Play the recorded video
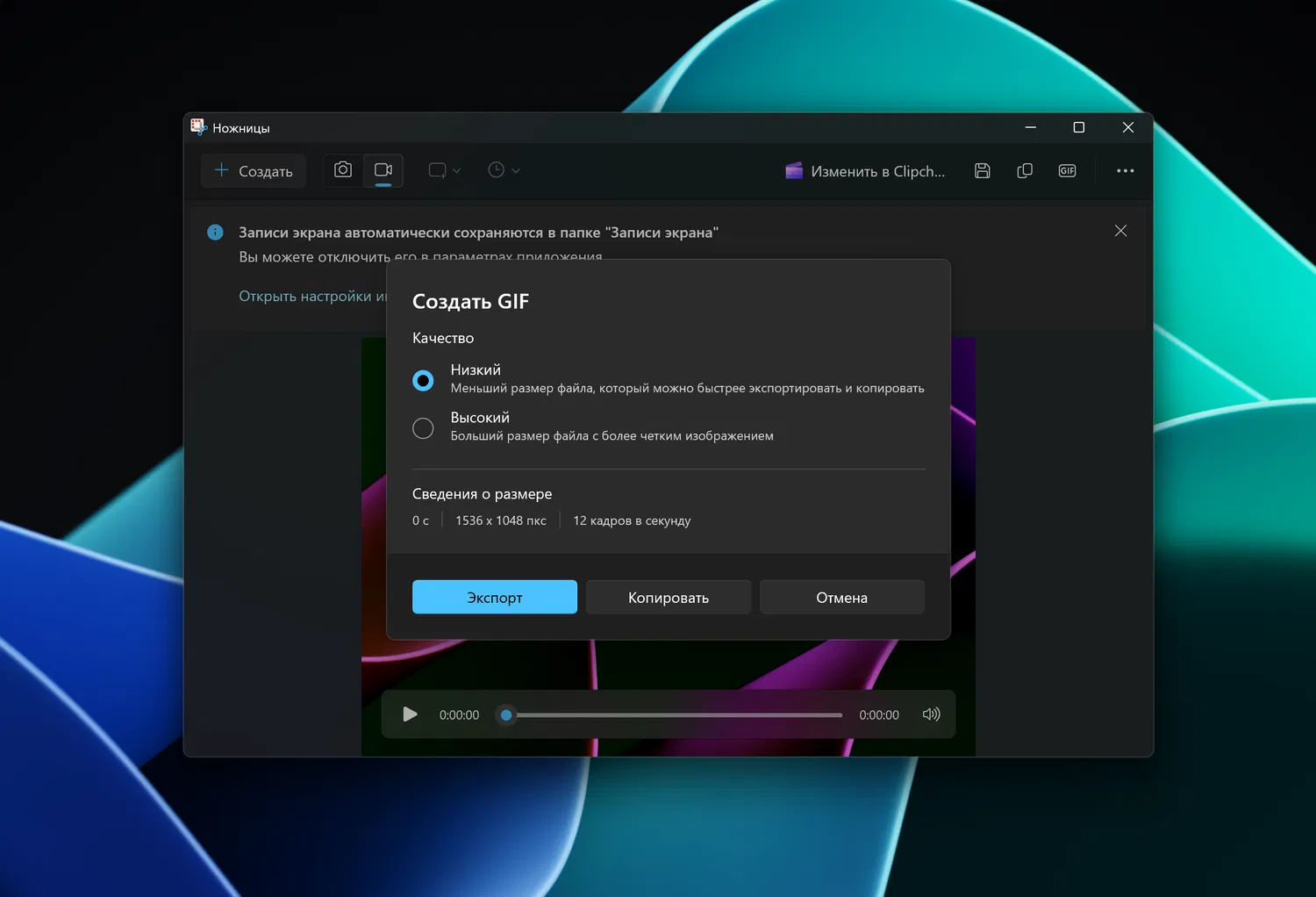The image size is (1316, 897). pos(410,714)
